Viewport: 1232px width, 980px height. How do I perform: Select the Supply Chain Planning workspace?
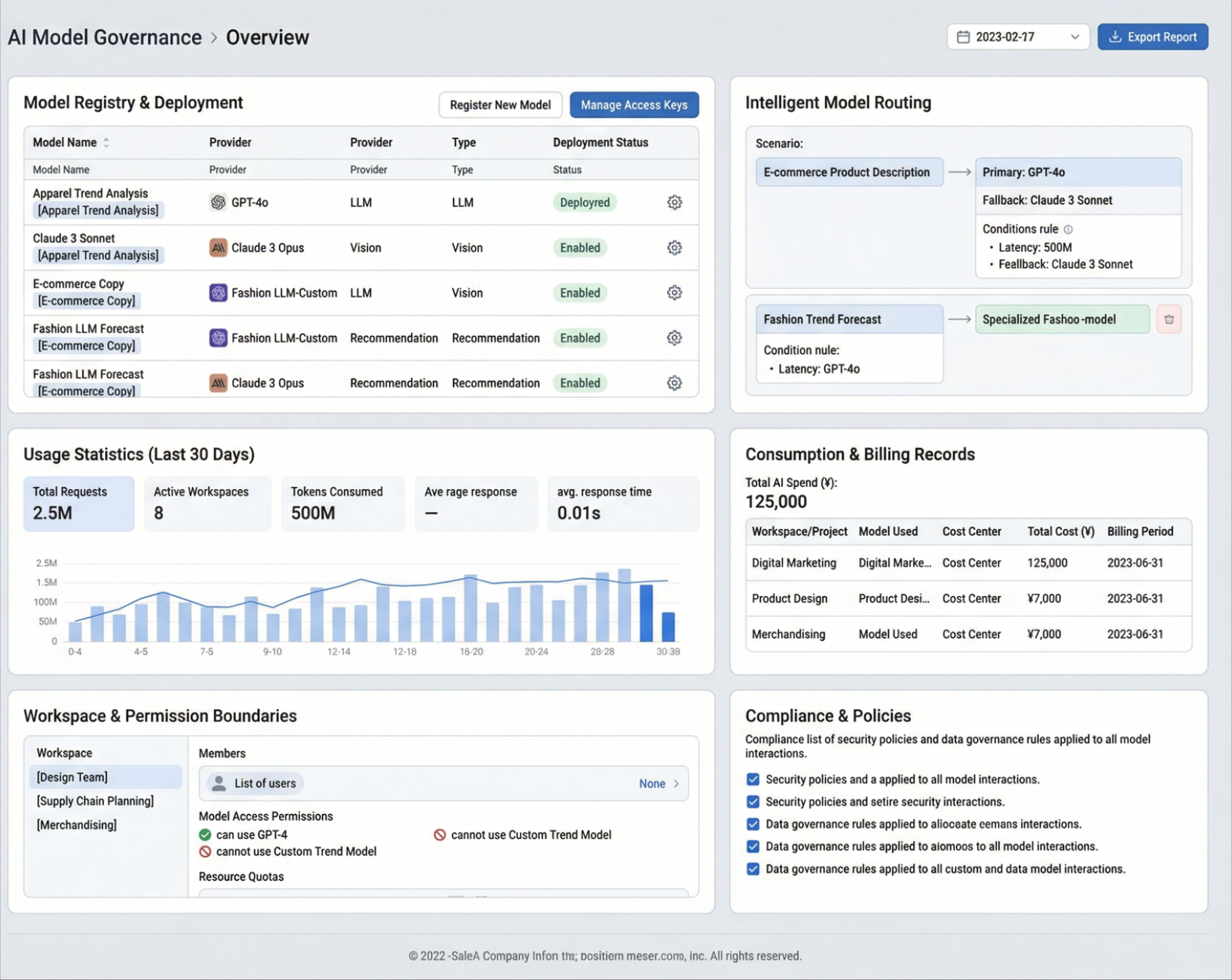95,801
